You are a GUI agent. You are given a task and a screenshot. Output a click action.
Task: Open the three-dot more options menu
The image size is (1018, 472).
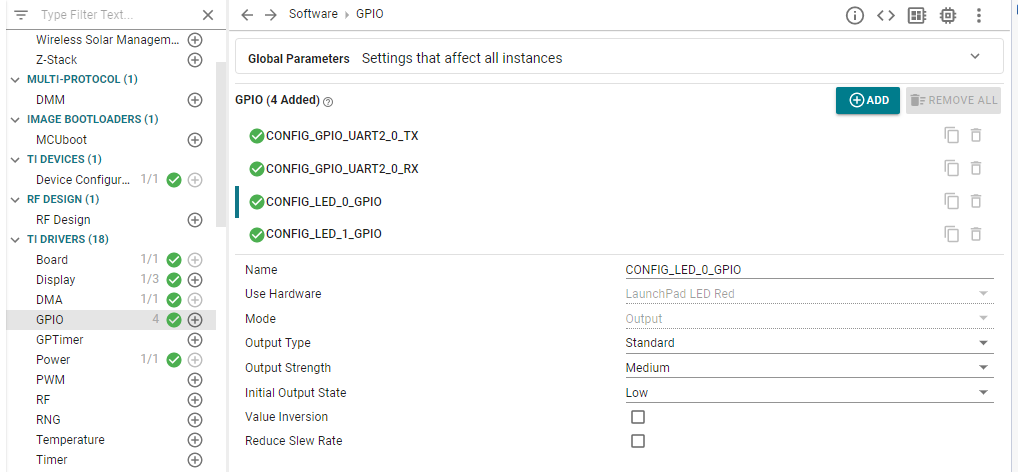point(979,15)
